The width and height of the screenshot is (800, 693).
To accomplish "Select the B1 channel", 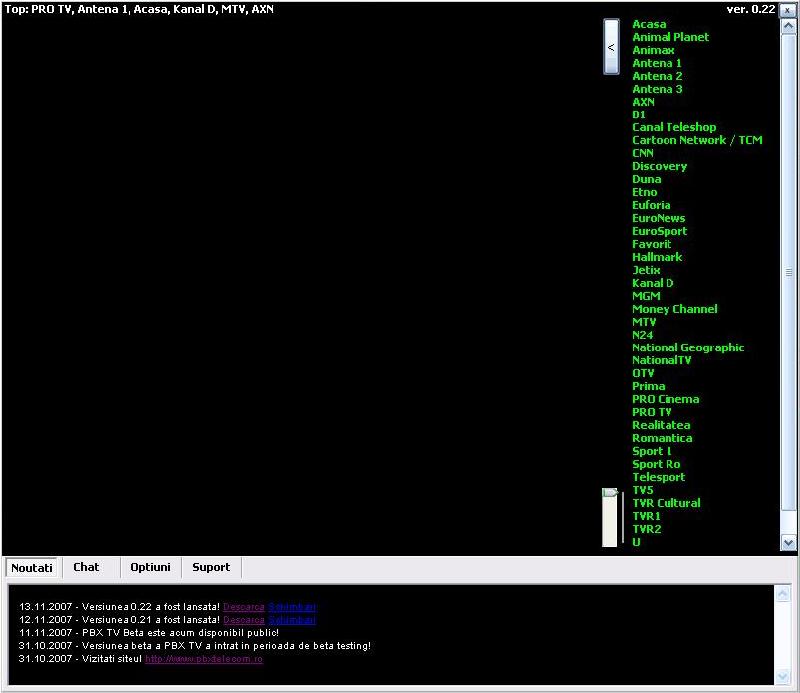I will tap(639, 114).
